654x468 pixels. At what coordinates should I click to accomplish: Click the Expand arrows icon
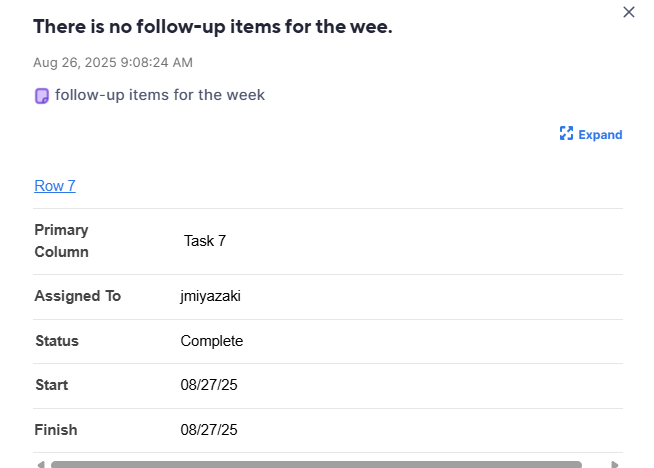566,133
